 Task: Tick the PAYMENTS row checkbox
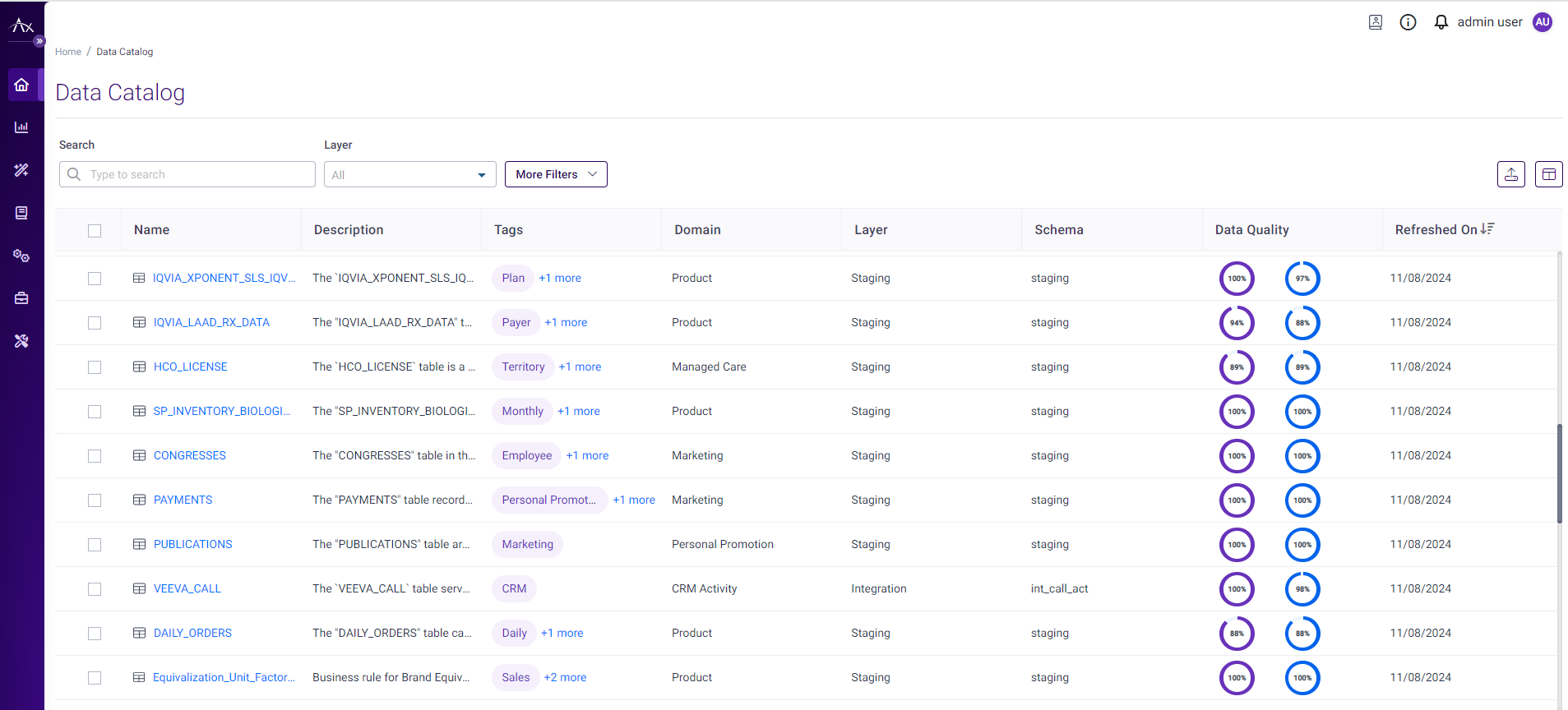(95, 500)
